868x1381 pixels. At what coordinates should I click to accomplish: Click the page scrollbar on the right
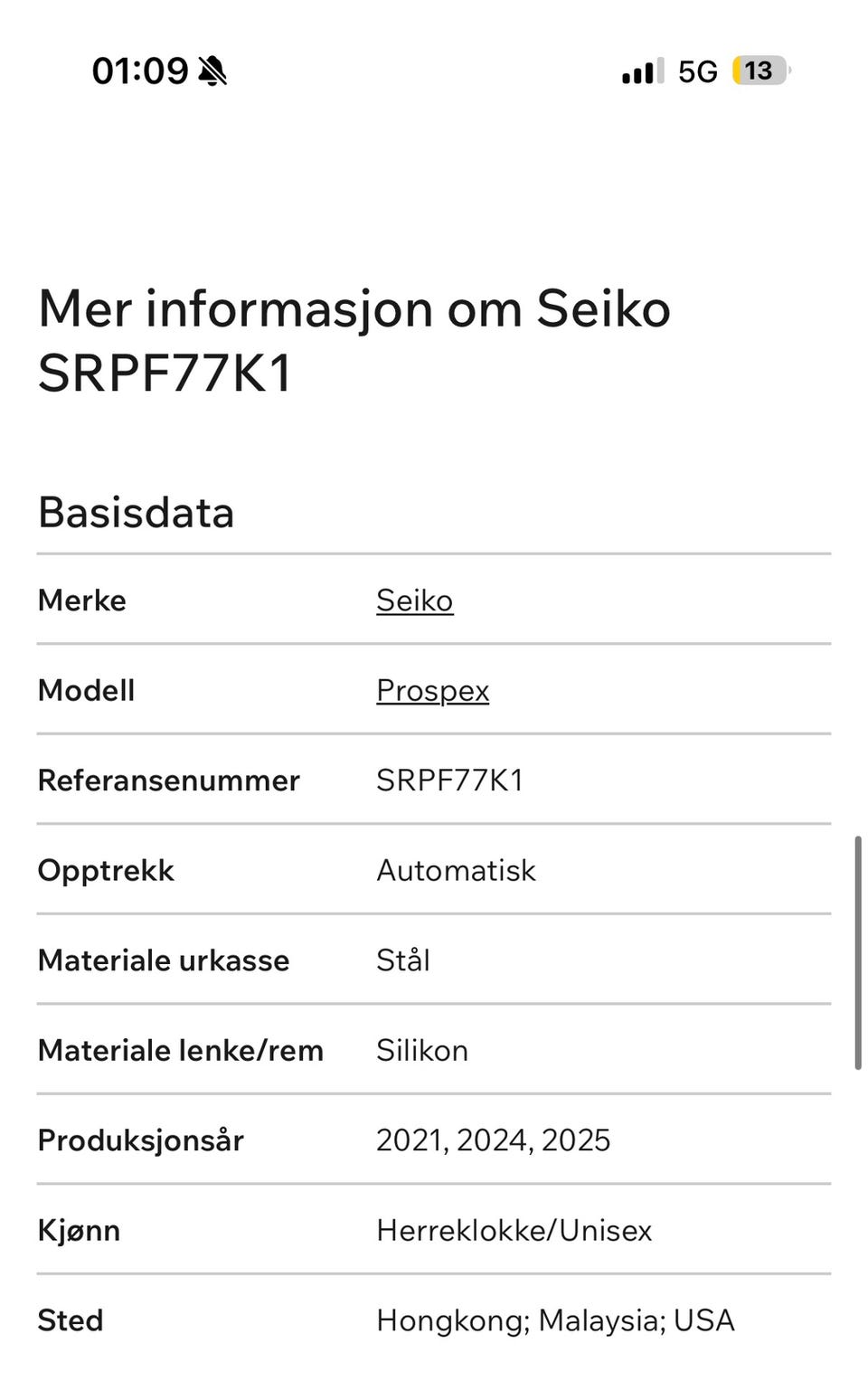[x=858, y=953]
